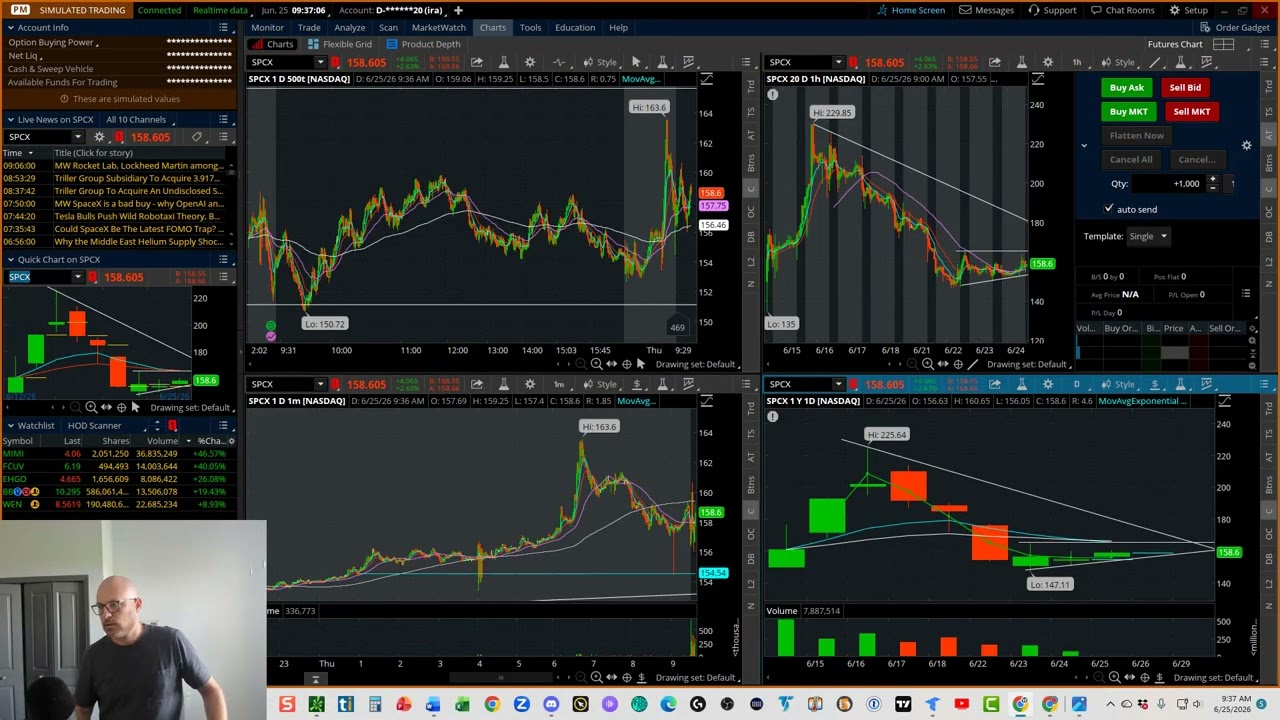
Task: Open Live News gear settings icon
Action: [99, 137]
